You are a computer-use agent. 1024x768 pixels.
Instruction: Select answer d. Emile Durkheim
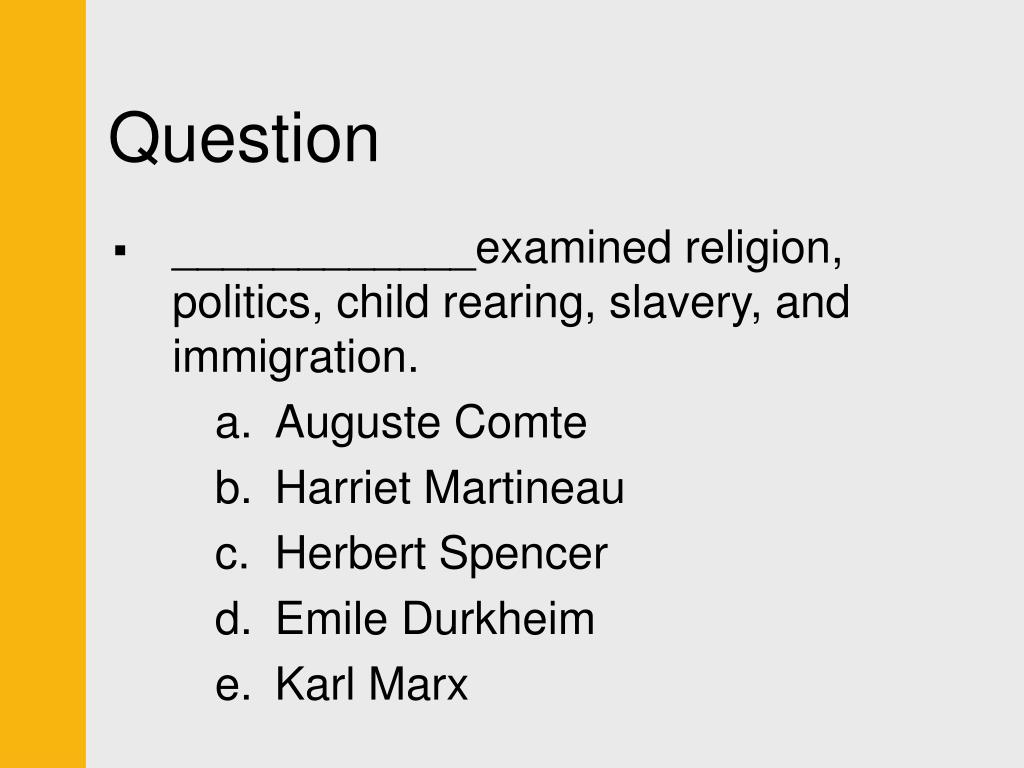(404, 619)
